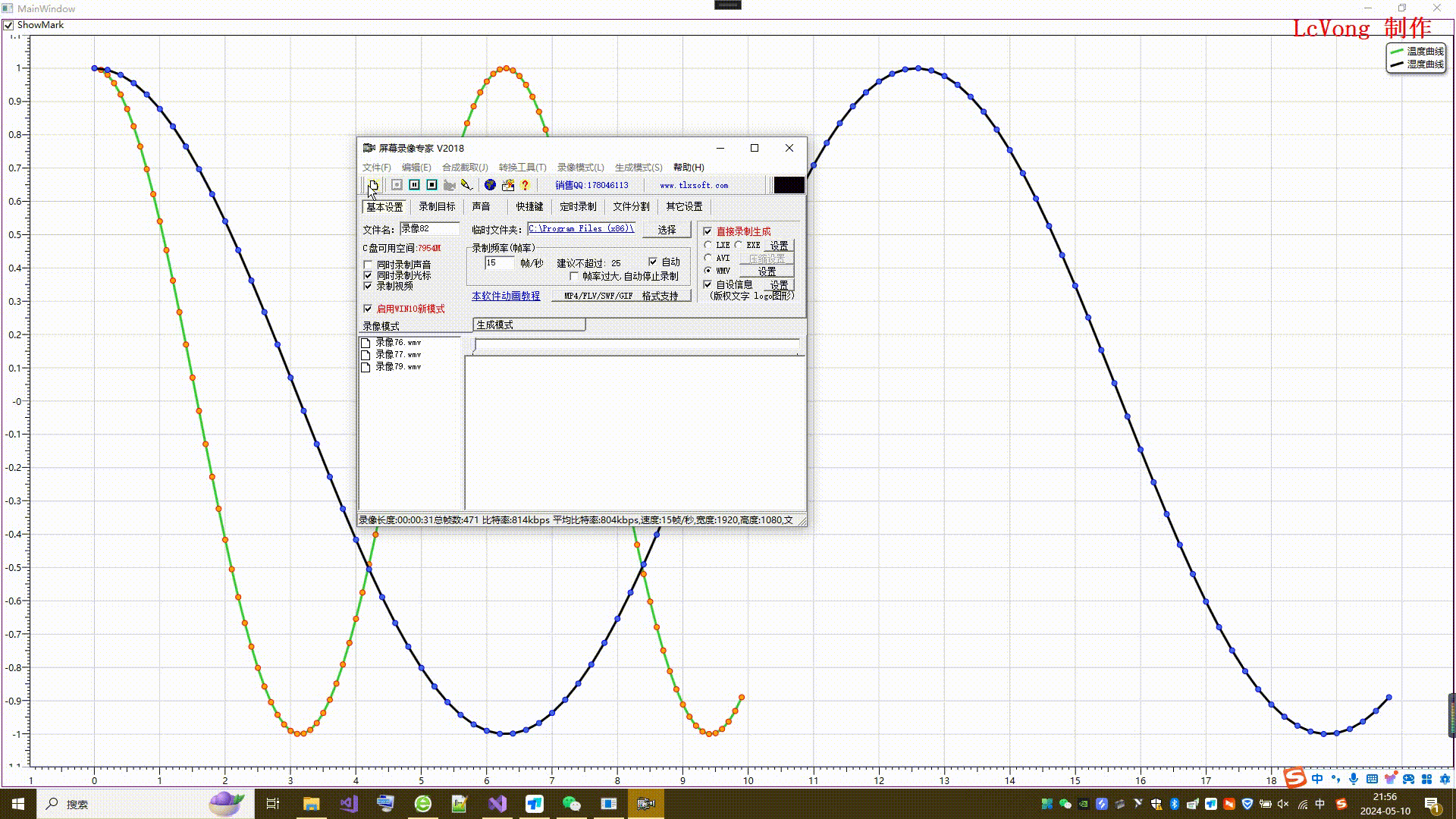Click the new file toolbar icon

click(373, 185)
